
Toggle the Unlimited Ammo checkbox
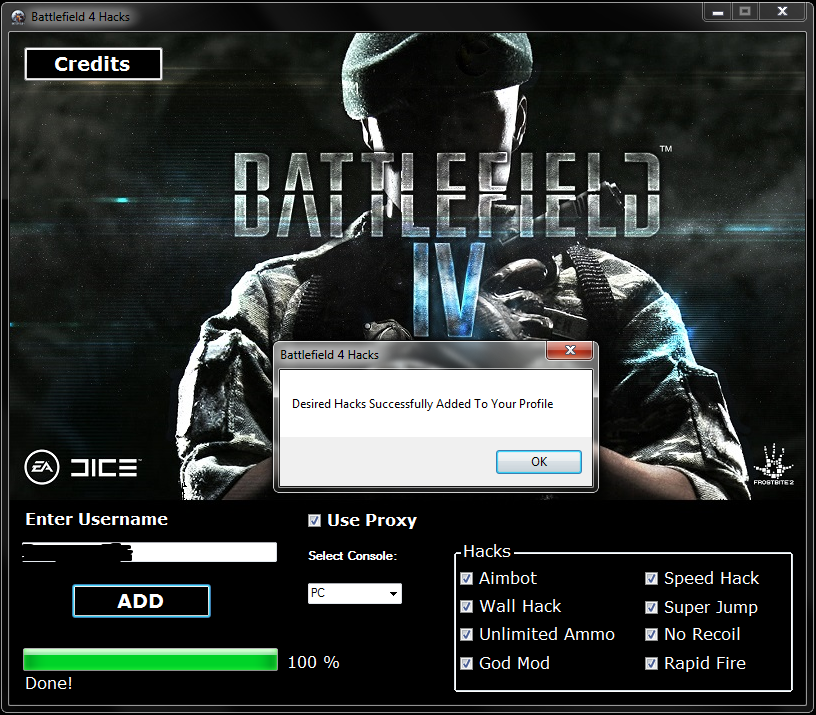pos(467,634)
